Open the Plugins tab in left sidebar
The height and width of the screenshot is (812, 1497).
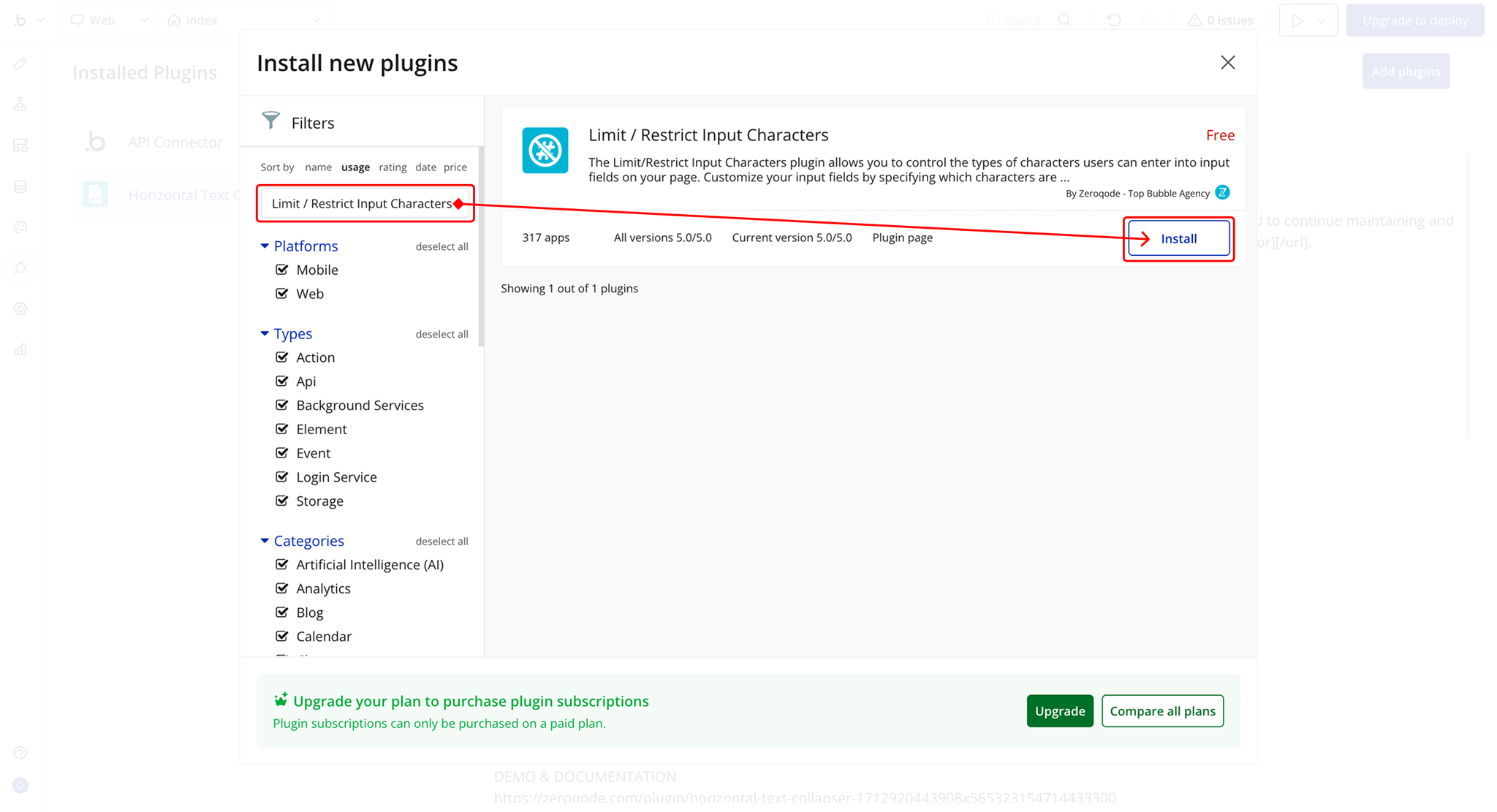pyautogui.click(x=20, y=268)
